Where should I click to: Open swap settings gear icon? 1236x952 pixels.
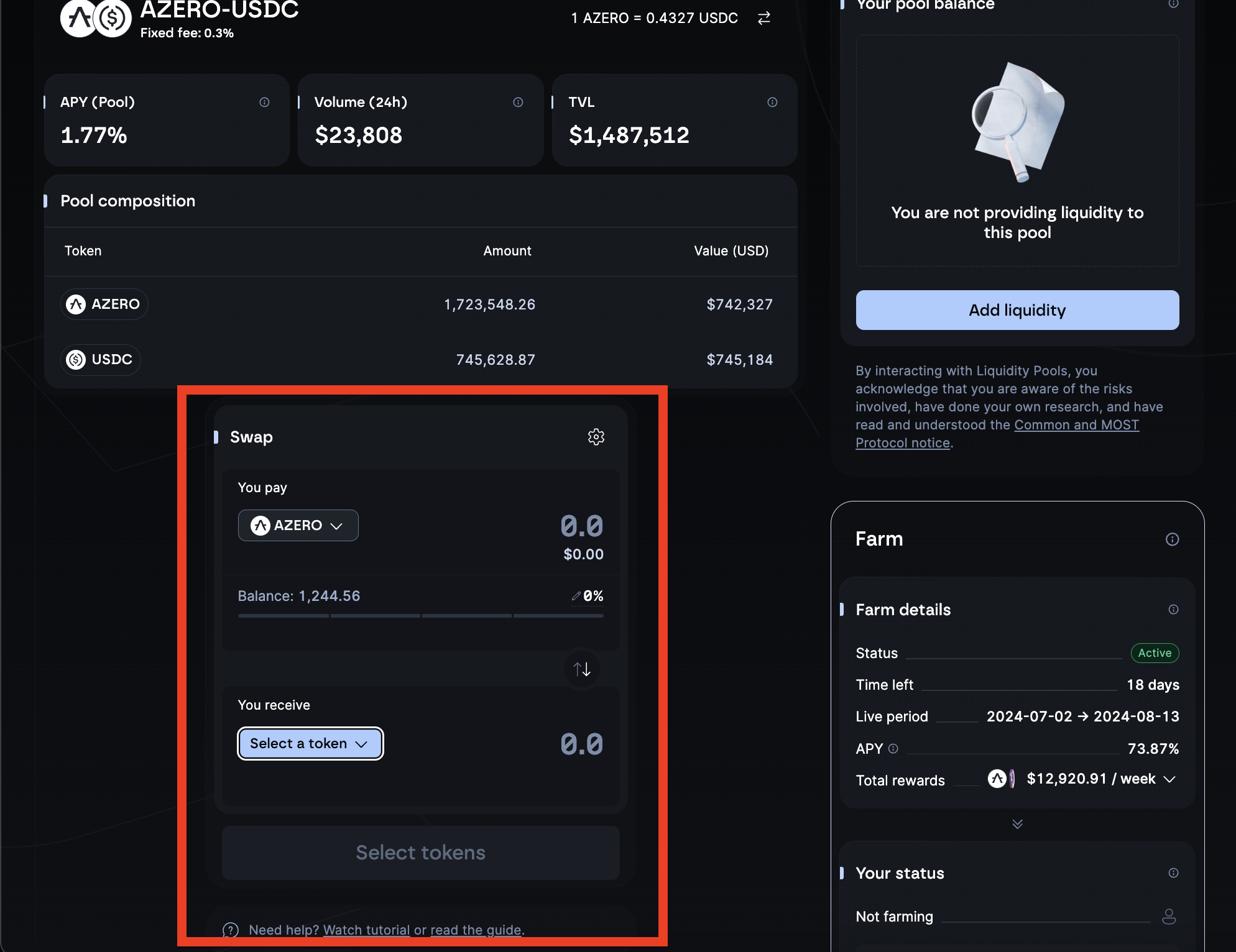click(596, 437)
